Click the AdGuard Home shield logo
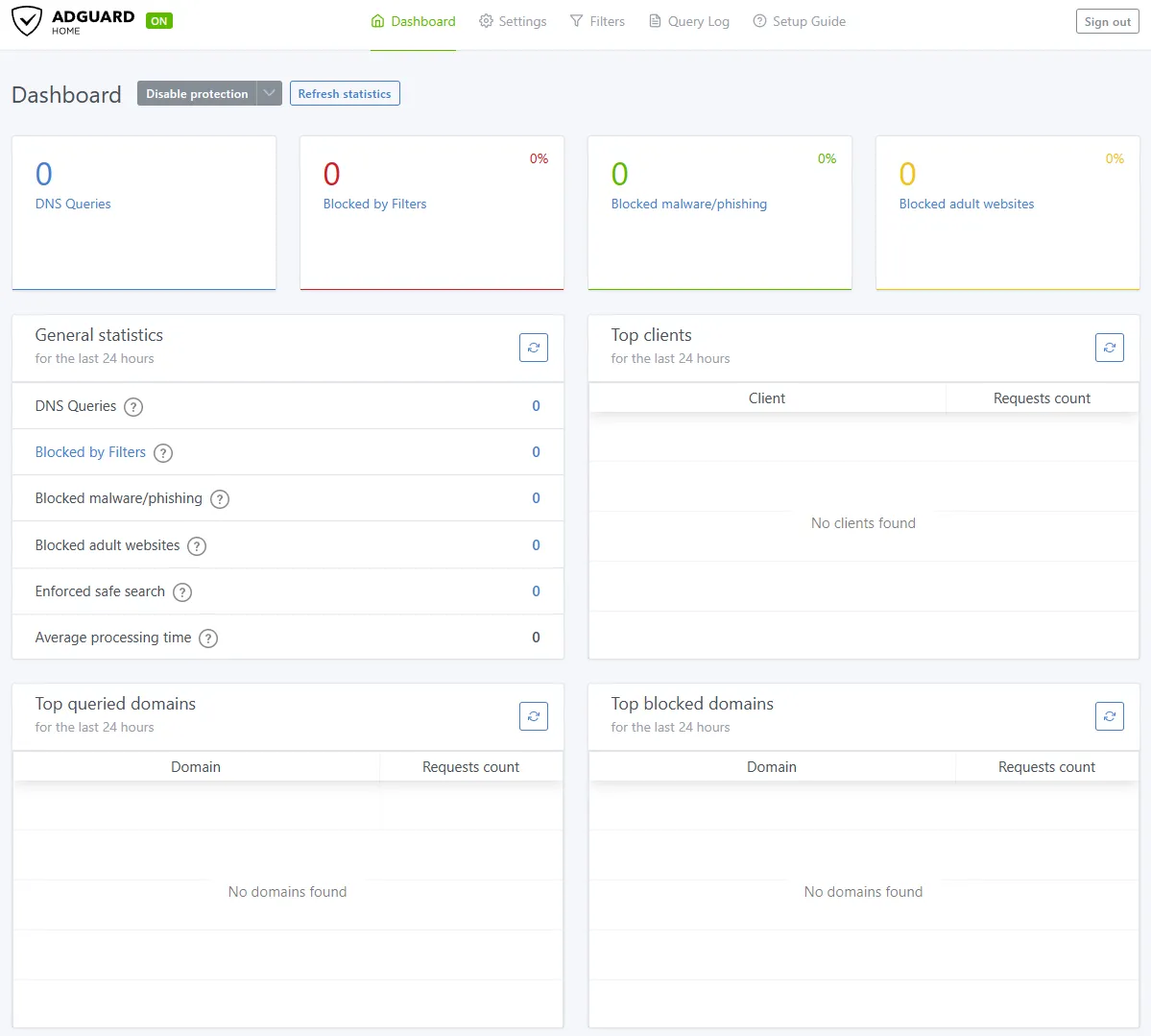This screenshot has height=1036, width=1151. click(x=29, y=21)
